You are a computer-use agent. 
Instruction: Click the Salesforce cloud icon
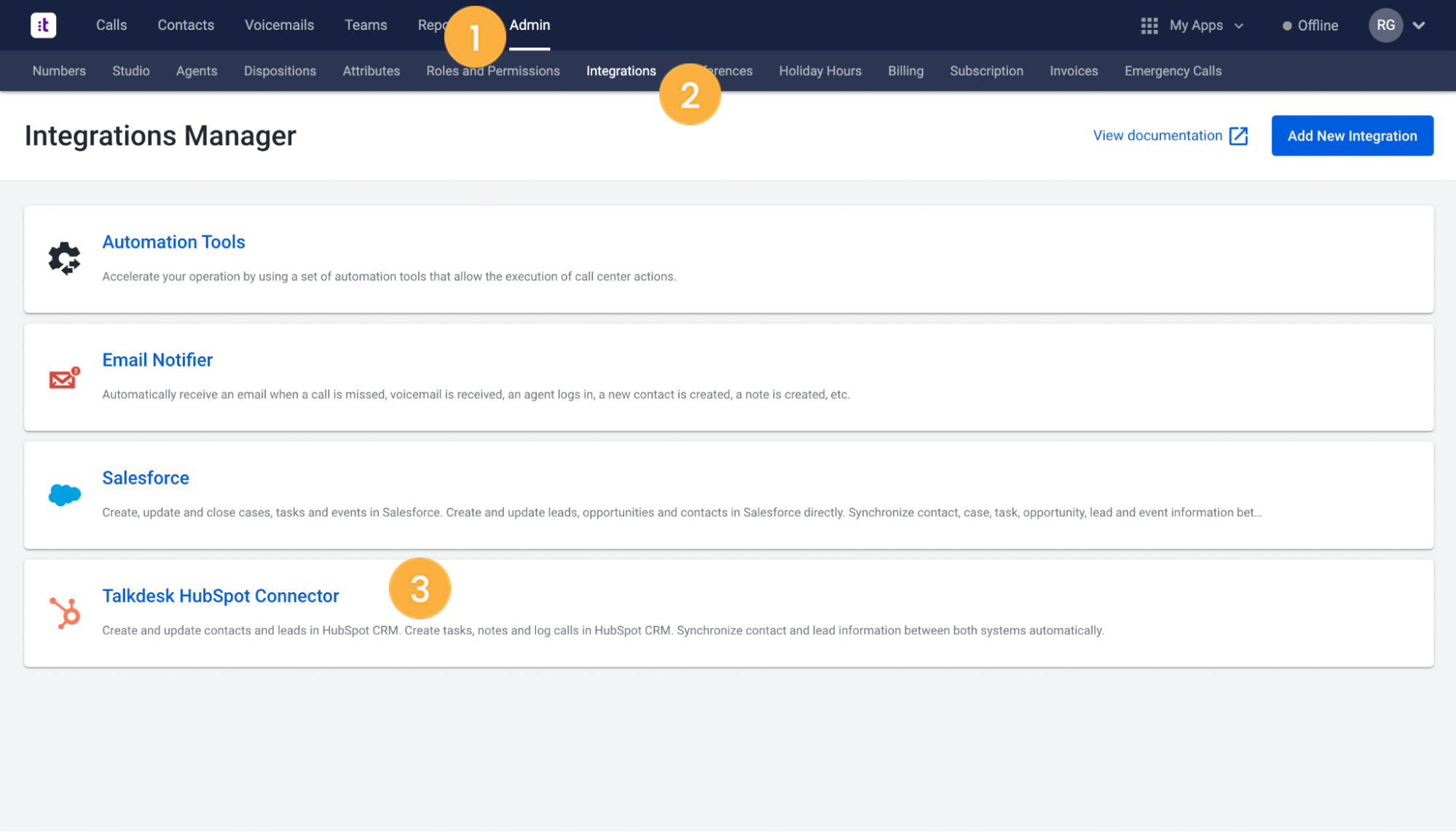(x=64, y=495)
